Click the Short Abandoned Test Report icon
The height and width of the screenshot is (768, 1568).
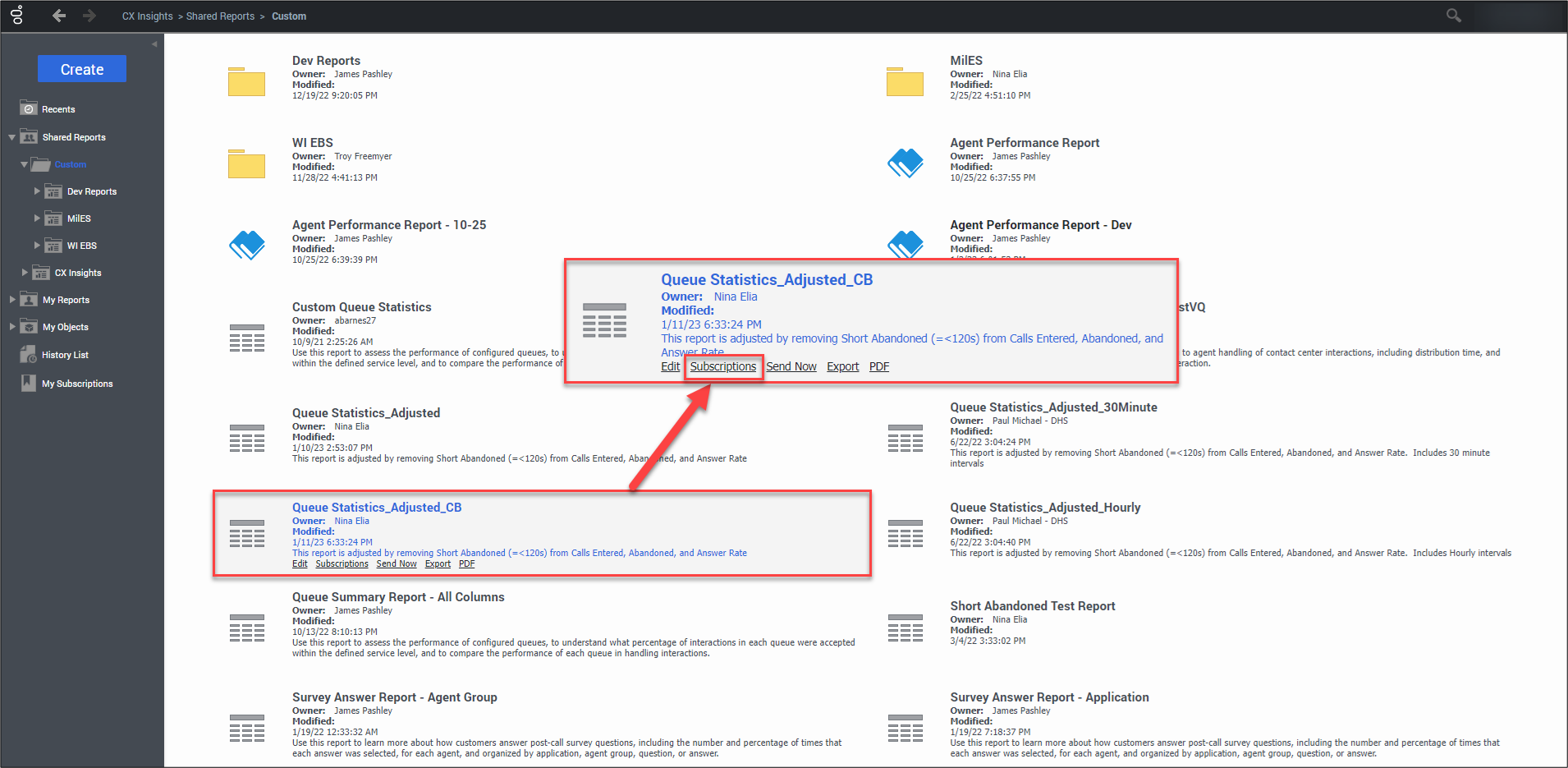tap(905, 628)
